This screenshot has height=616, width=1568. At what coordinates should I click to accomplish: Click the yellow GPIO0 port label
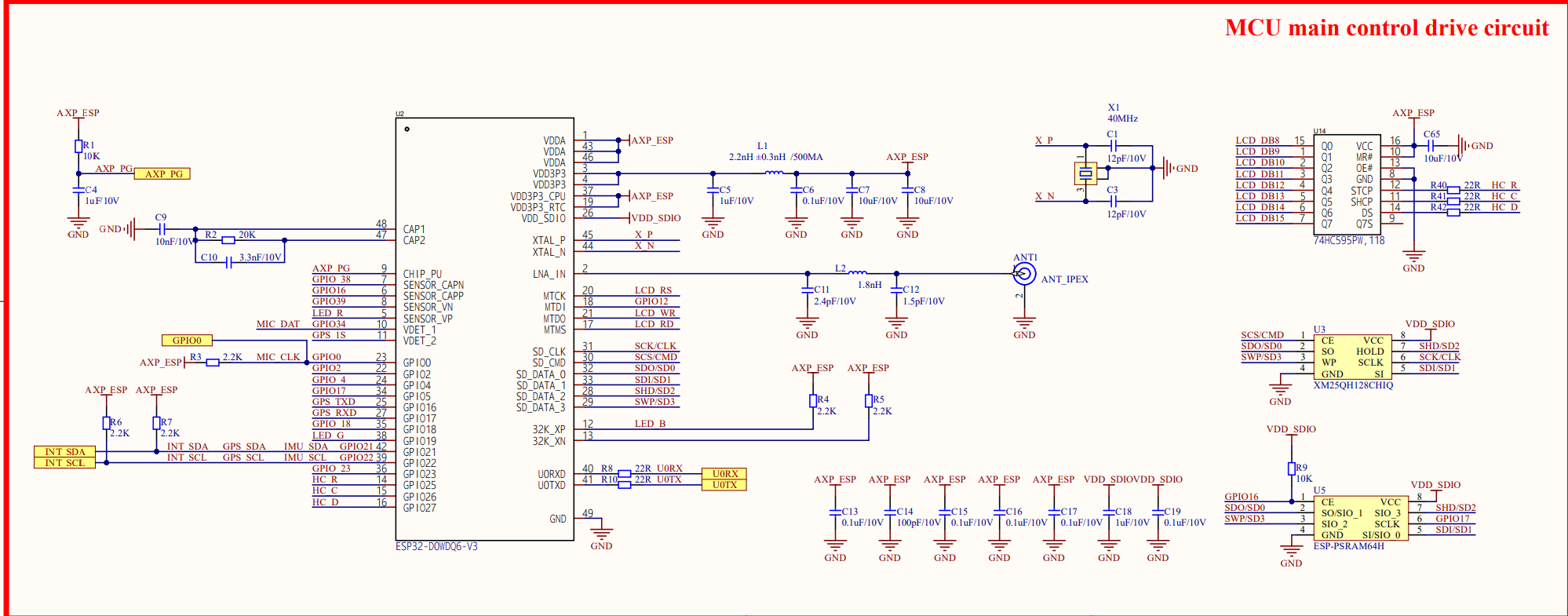pyautogui.click(x=187, y=340)
